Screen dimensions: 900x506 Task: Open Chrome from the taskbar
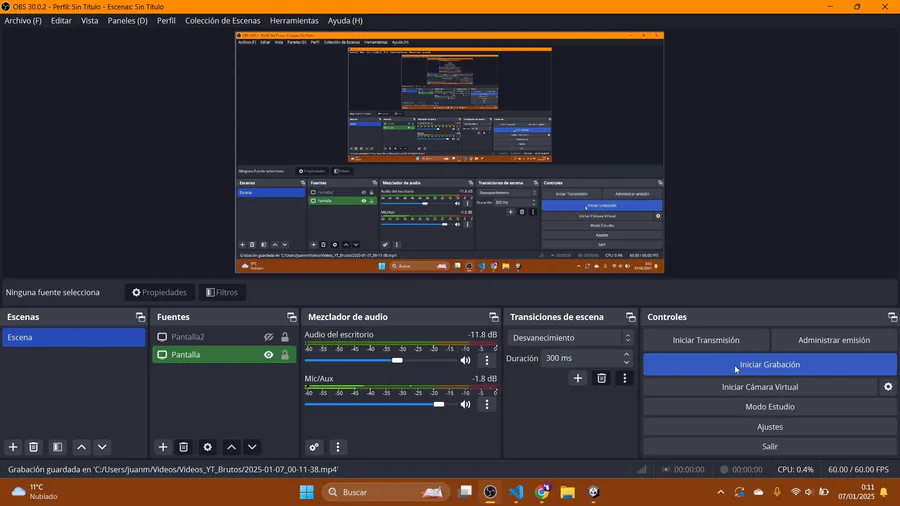(x=542, y=492)
